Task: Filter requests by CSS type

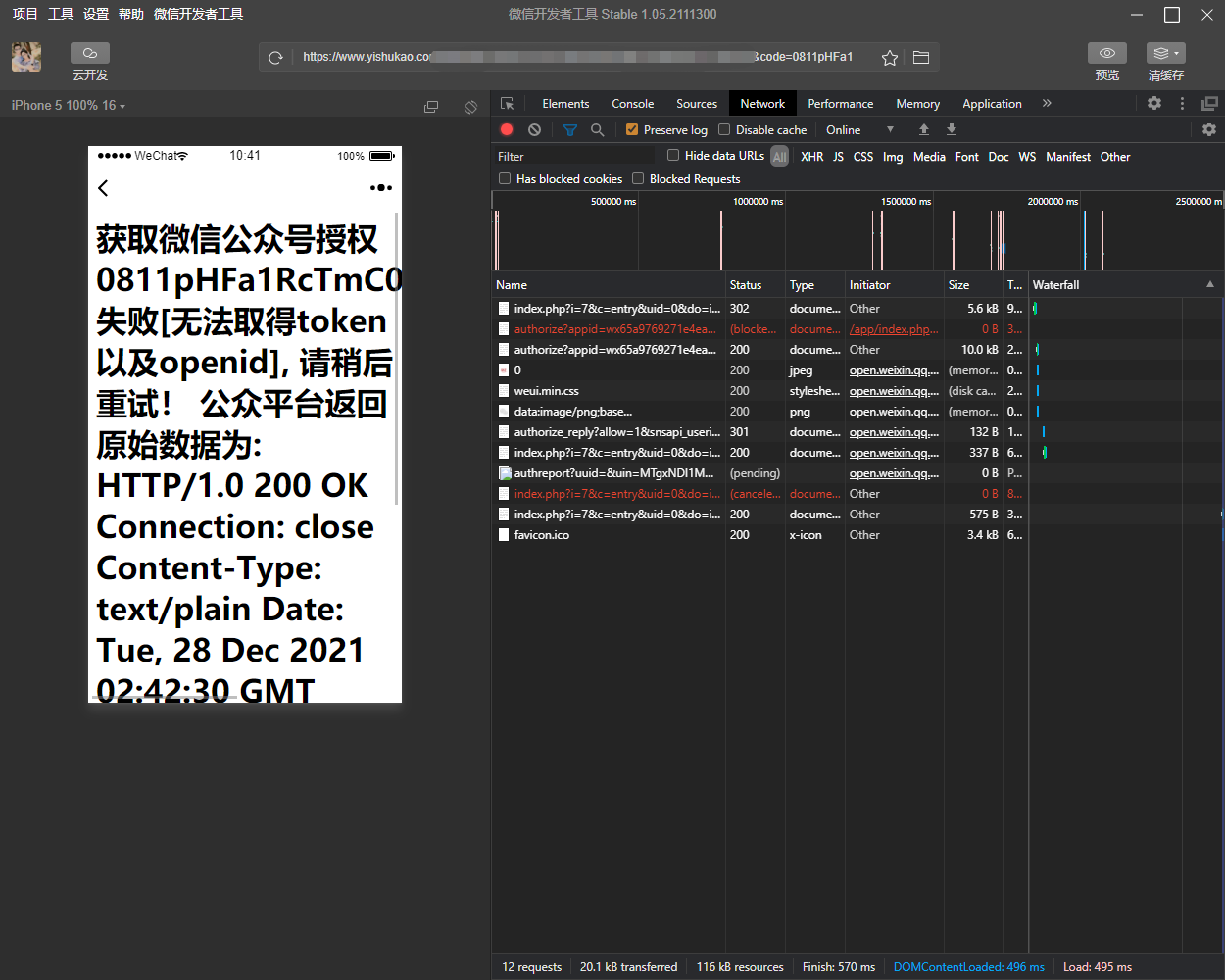Action: pyautogui.click(x=863, y=156)
